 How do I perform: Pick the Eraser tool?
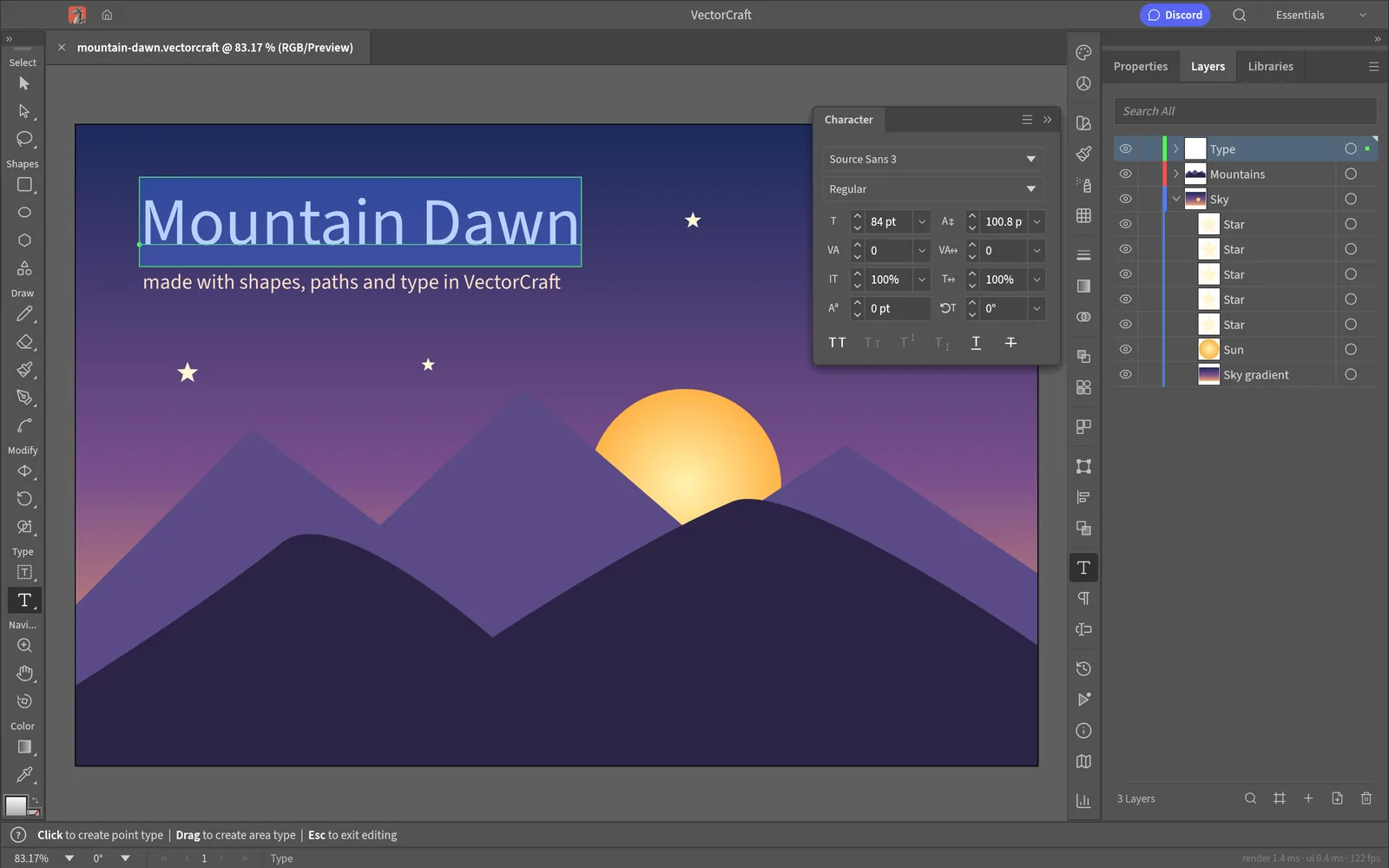[x=24, y=342]
